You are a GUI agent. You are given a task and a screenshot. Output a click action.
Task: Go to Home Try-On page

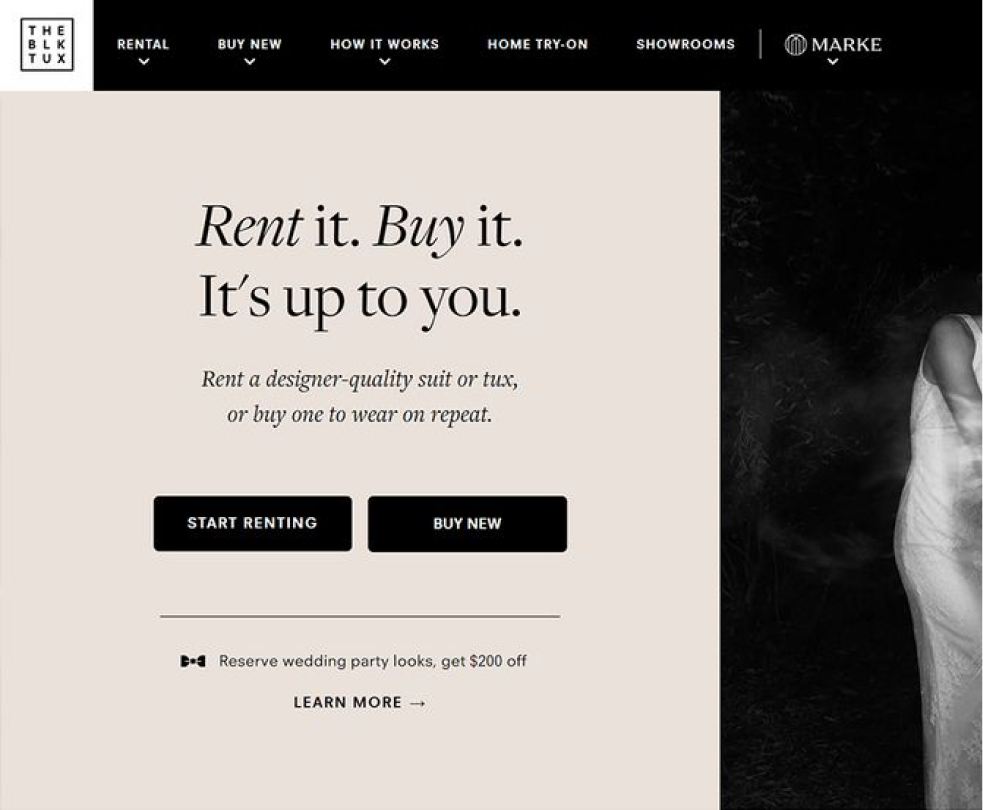[538, 45]
